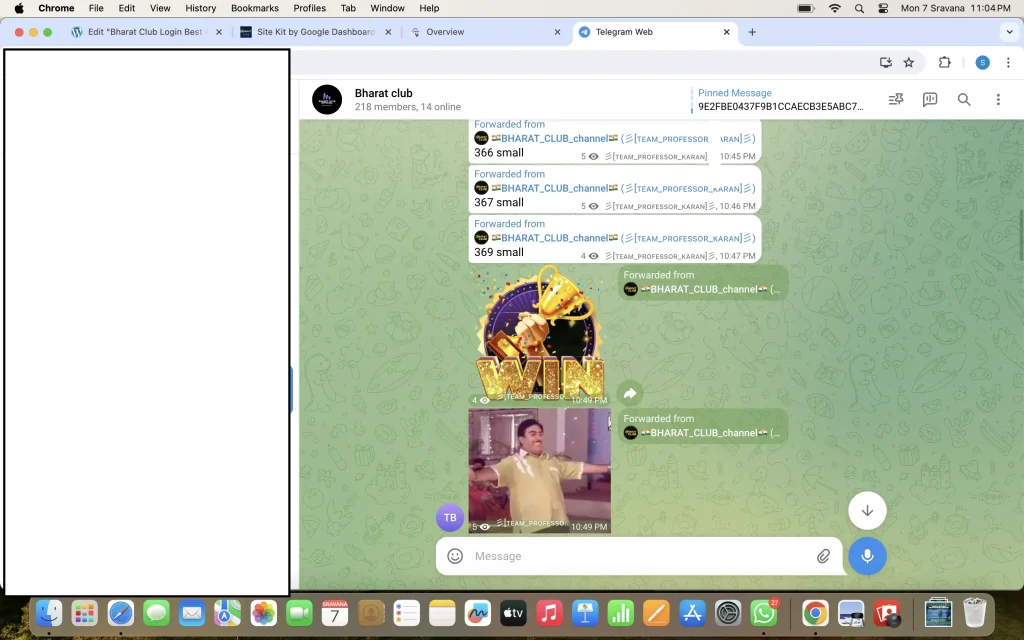1024x640 pixels.
Task: Click the video chat icon in chat header
Action: (x=930, y=100)
